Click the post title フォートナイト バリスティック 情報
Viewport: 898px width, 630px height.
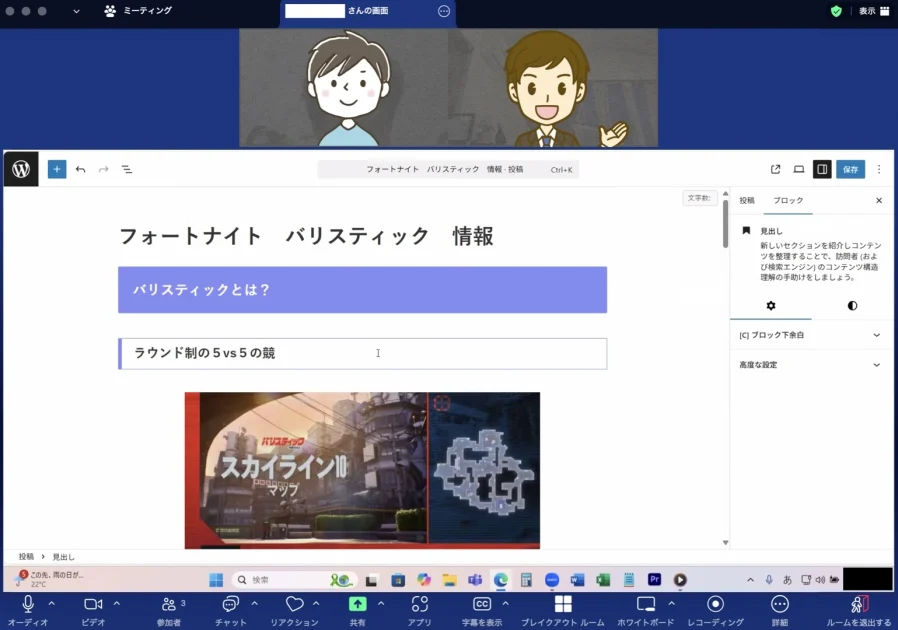click(x=306, y=236)
